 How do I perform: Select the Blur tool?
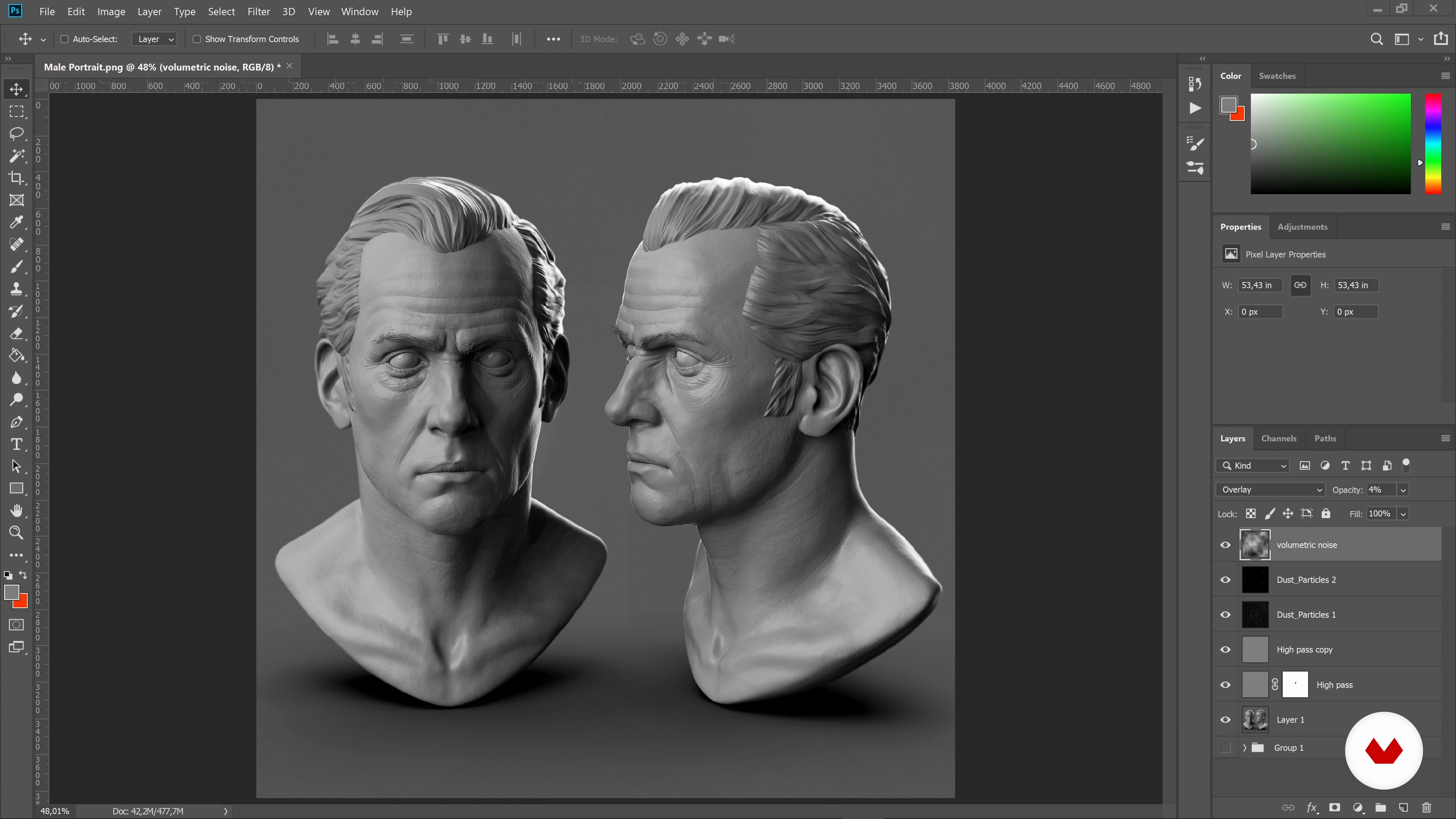click(16, 378)
